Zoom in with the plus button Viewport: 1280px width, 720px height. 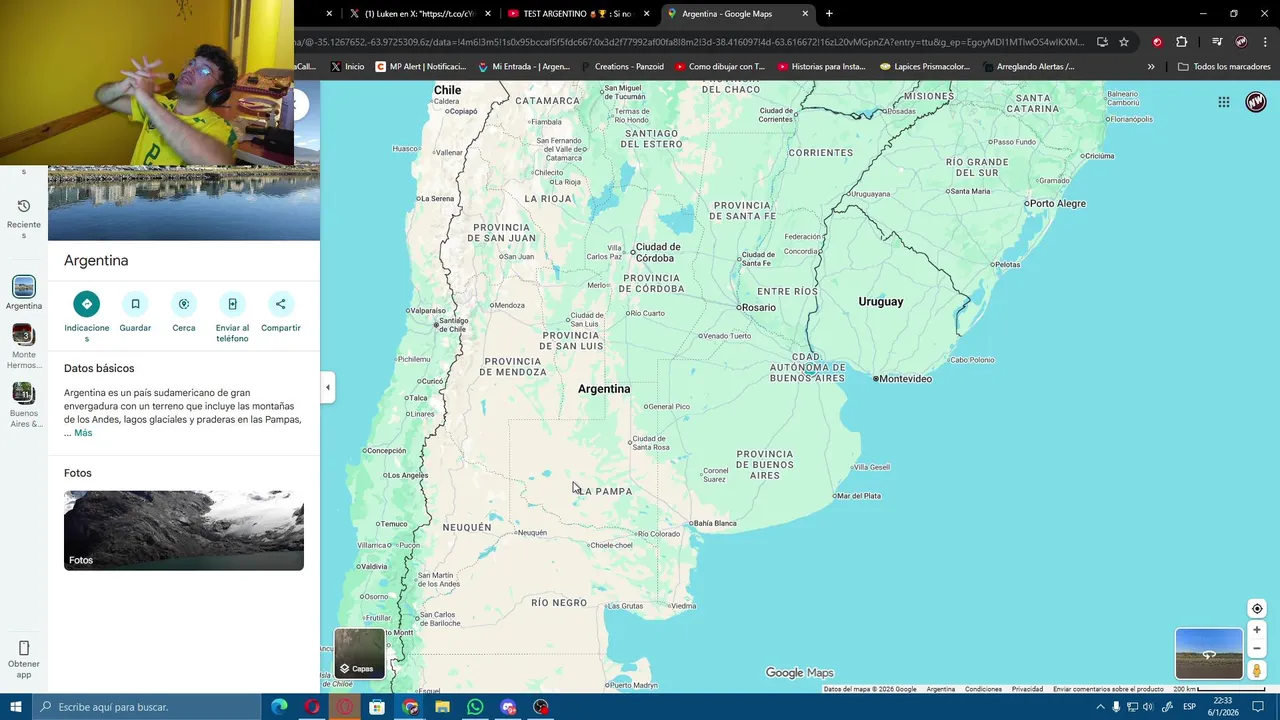point(1257,630)
